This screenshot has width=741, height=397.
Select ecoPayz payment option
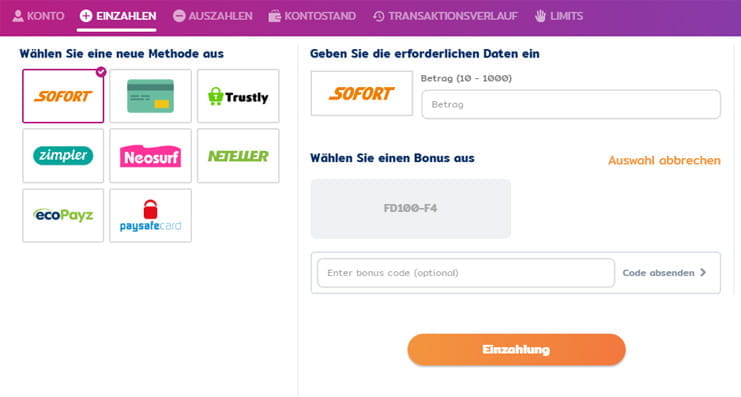point(63,216)
